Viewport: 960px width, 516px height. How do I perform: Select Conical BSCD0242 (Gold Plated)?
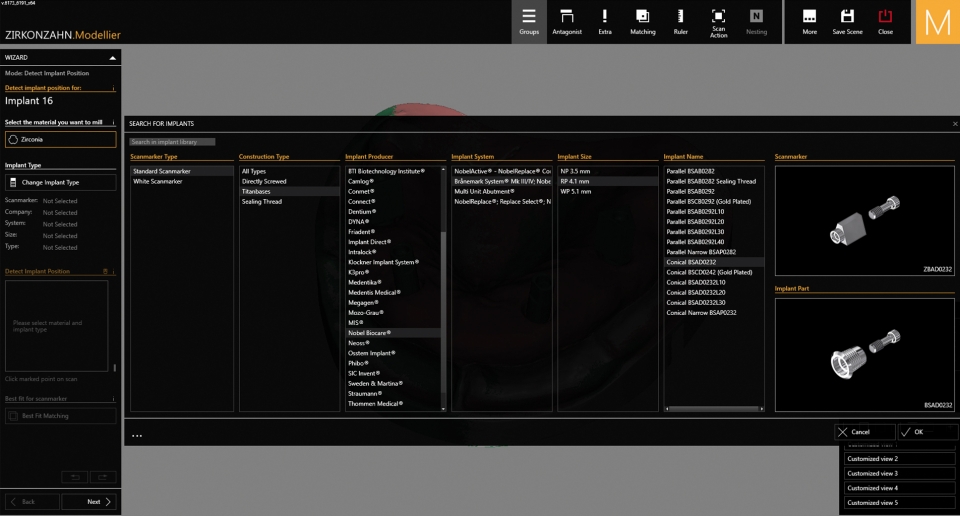pyautogui.click(x=714, y=272)
